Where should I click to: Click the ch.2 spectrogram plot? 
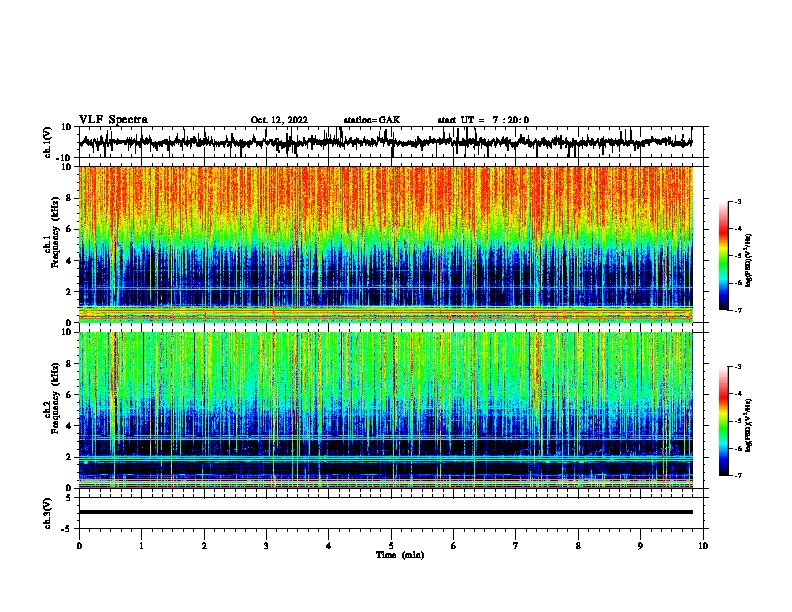pyautogui.click(x=386, y=410)
